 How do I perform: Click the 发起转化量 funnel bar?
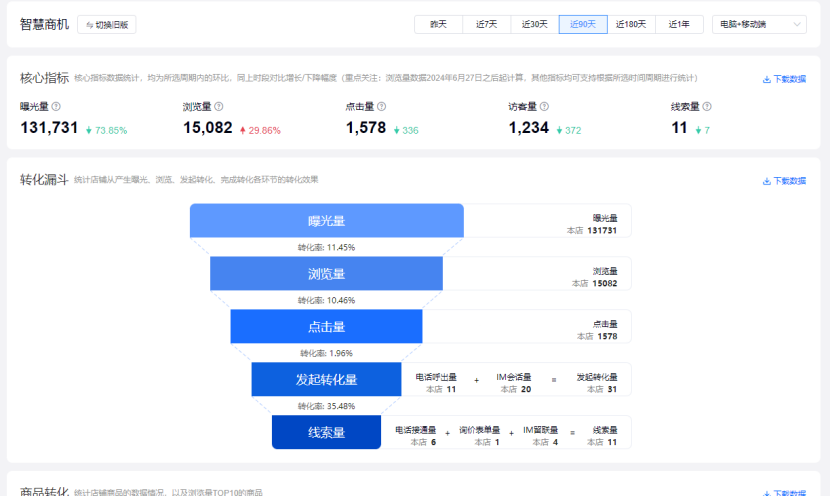(x=327, y=380)
